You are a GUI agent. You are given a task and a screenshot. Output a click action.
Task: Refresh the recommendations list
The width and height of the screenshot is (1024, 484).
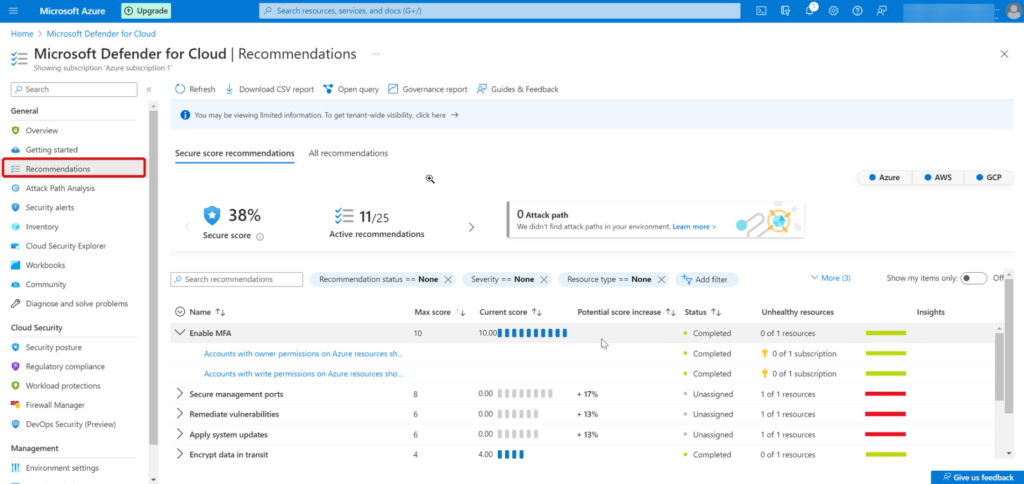pyautogui.click(x=195, y=89)
